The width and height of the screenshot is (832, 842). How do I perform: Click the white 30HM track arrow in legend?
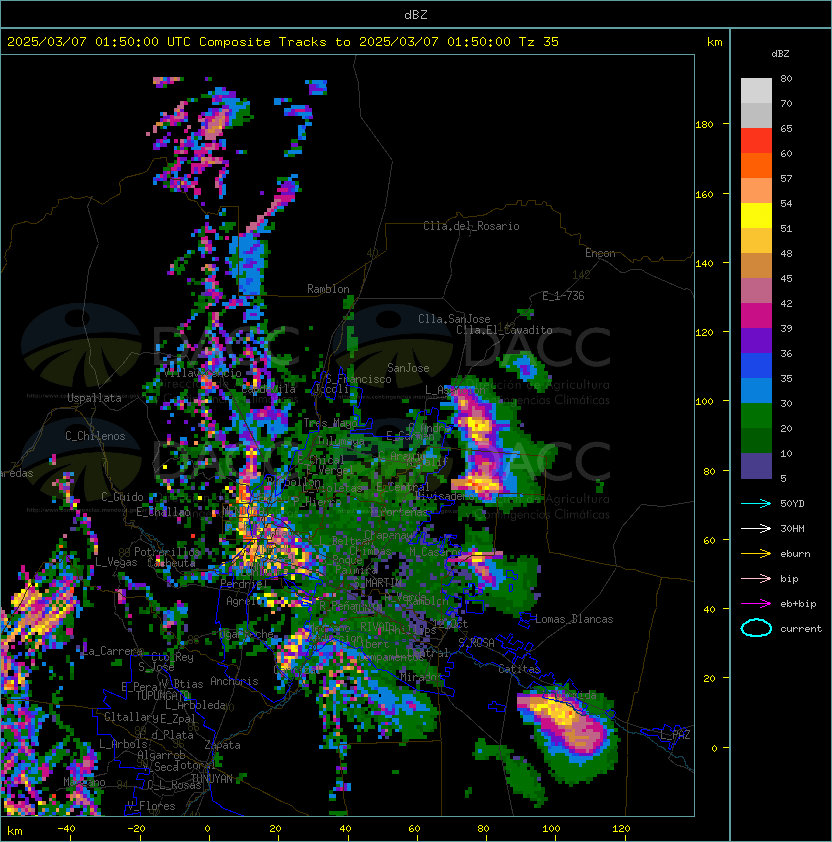click(756, 529)
